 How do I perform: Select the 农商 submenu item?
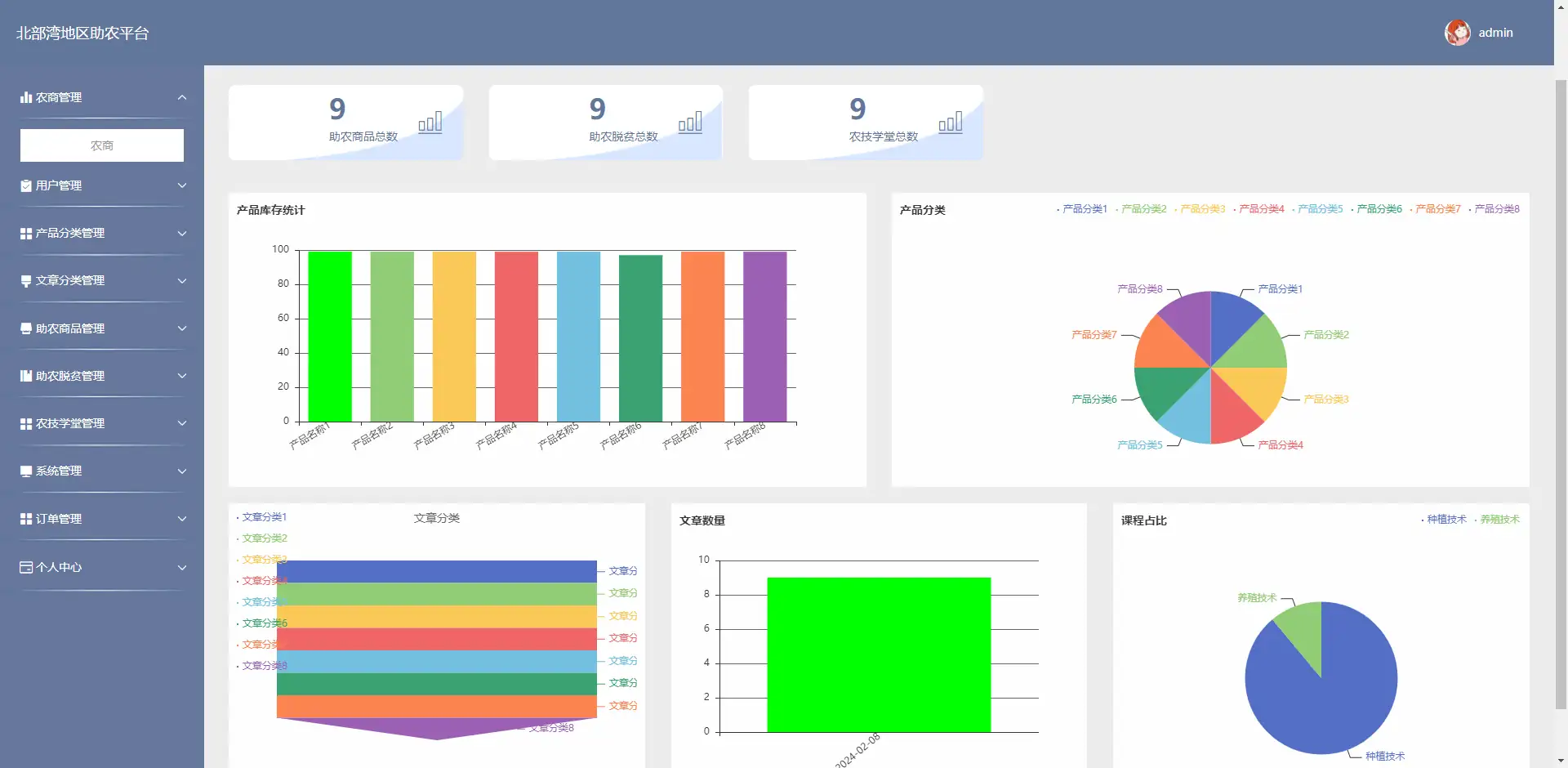[x=102, y=145]
